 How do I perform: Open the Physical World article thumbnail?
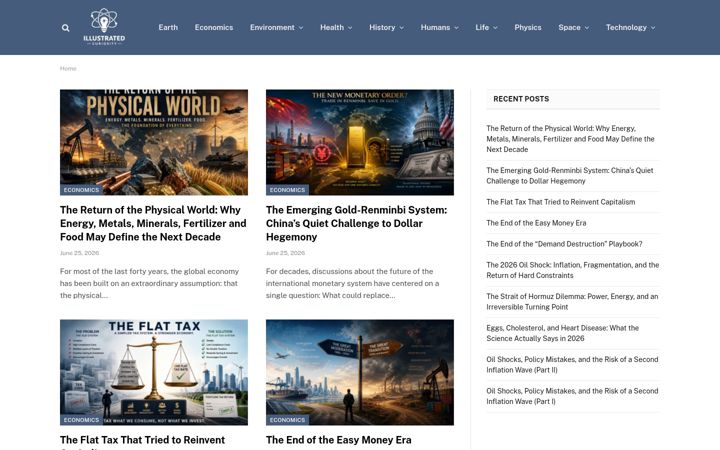[x=154, y=142]
